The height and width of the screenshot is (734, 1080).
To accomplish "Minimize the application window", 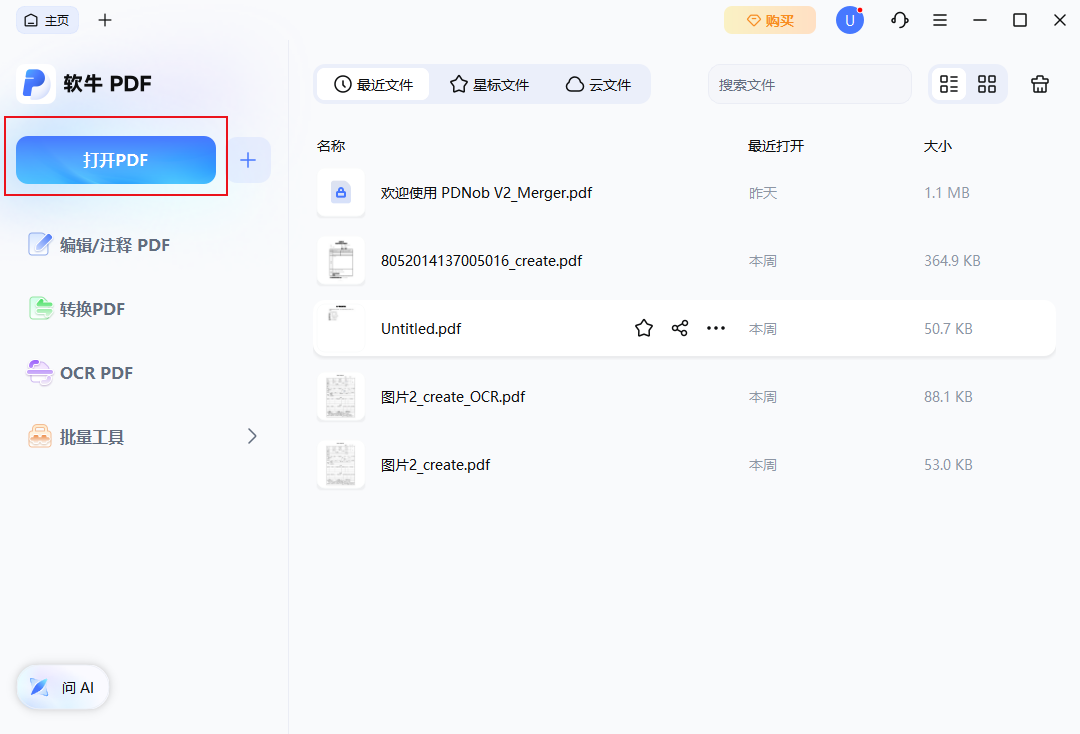I will (979, 20).
